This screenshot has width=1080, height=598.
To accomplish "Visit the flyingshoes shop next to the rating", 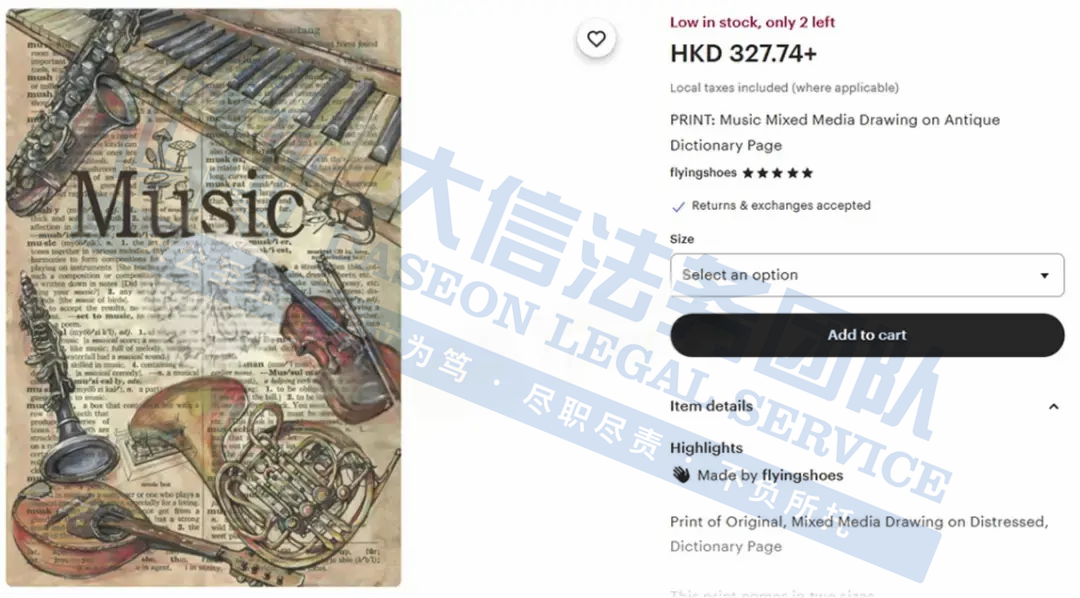I will (x=703, y=173).
